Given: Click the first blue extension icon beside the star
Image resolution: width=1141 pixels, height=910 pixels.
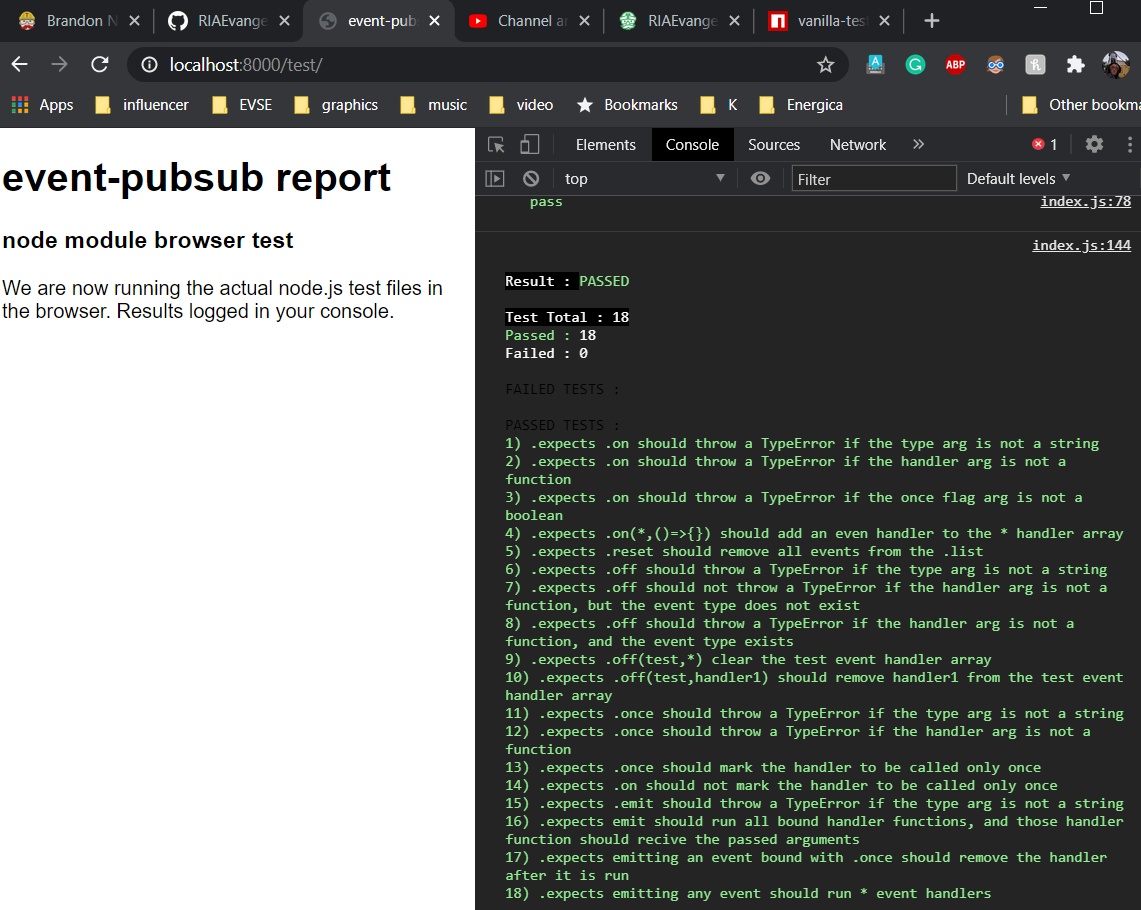Looking at the screenshot, I should coord(875,65).
